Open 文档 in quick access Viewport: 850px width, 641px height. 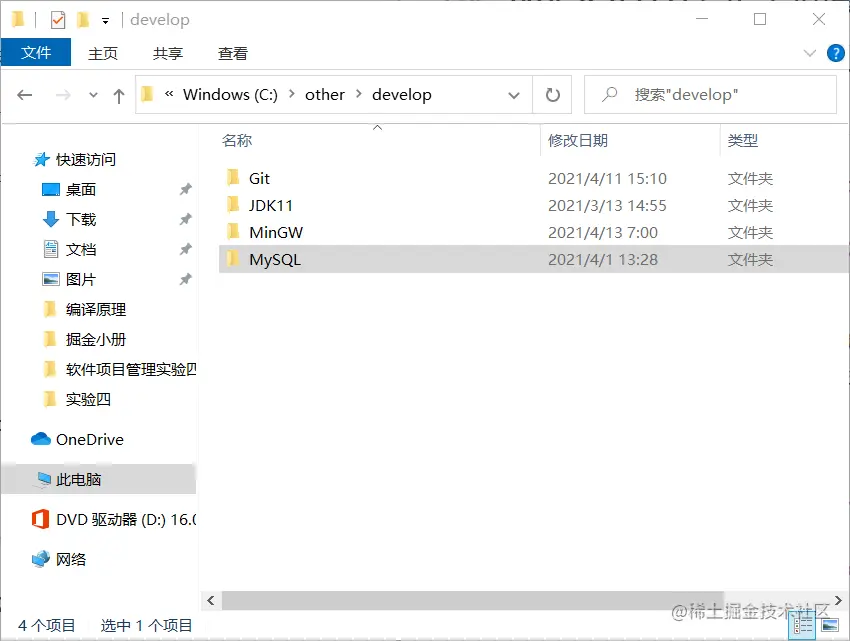(x=81, y=249)
